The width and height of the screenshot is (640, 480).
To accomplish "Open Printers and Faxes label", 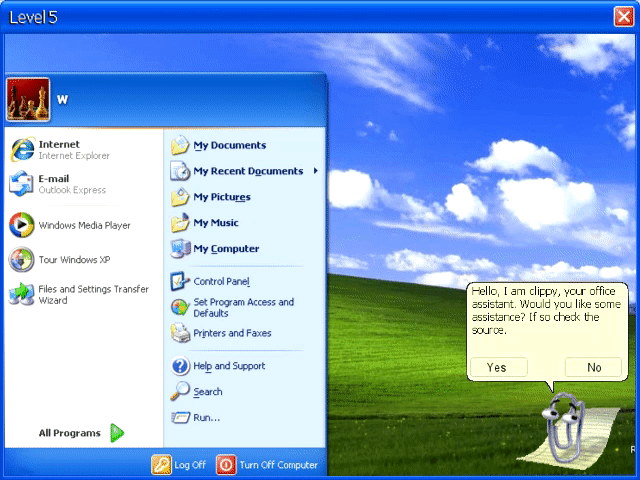I will click(232, 333).
